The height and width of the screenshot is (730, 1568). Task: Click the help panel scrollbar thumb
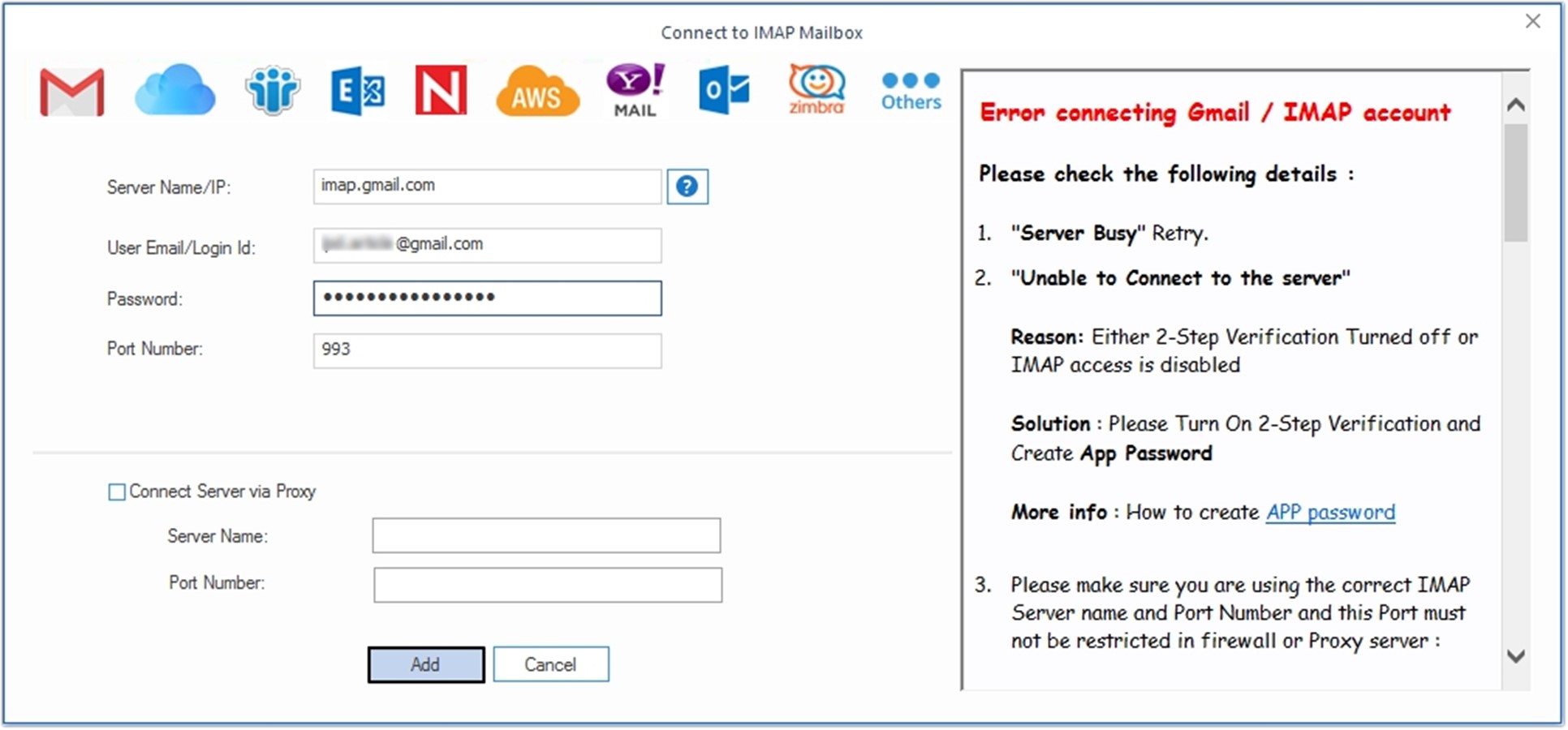pos(1515,182)
